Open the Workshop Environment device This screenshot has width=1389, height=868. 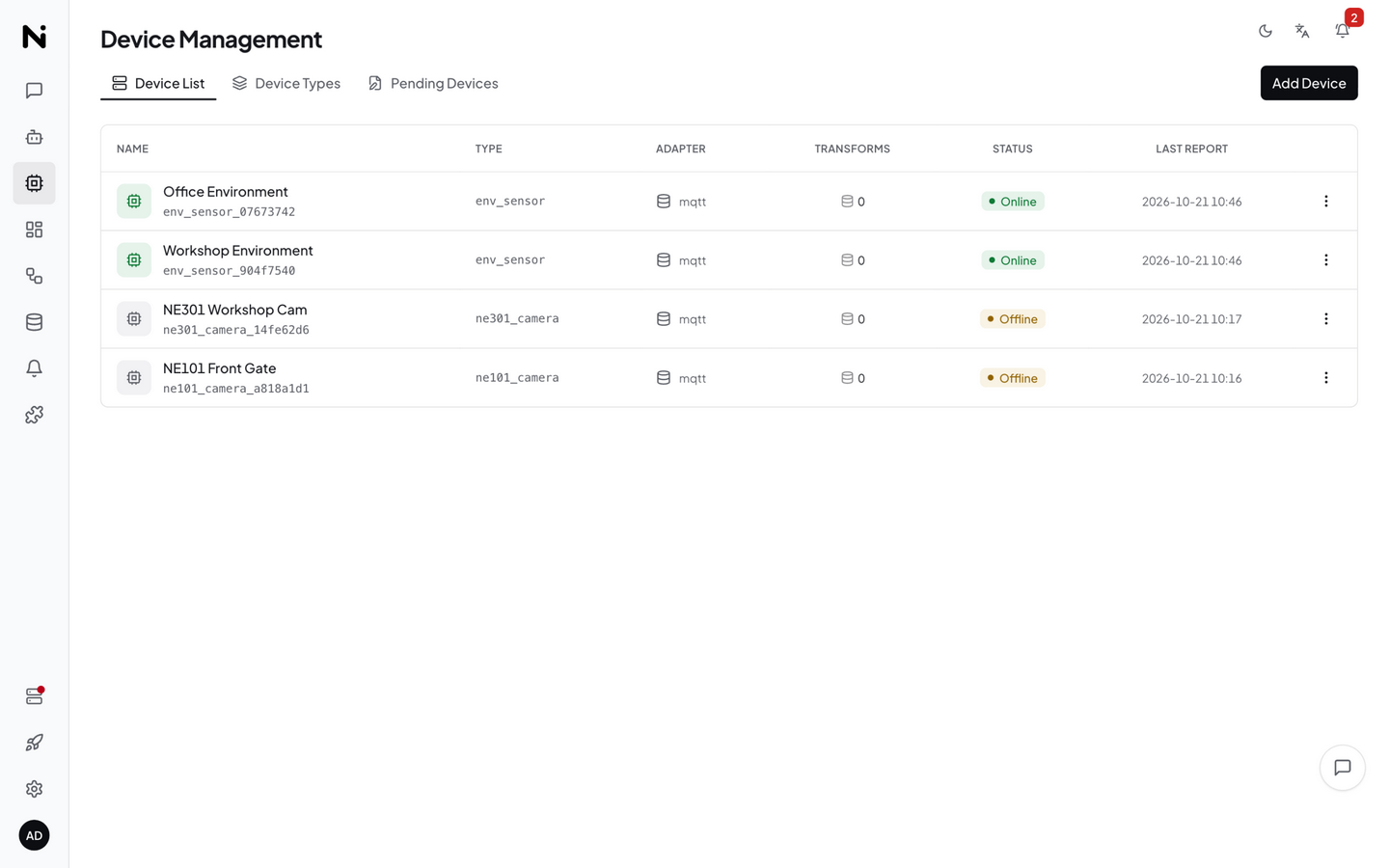tap(238, 251)
